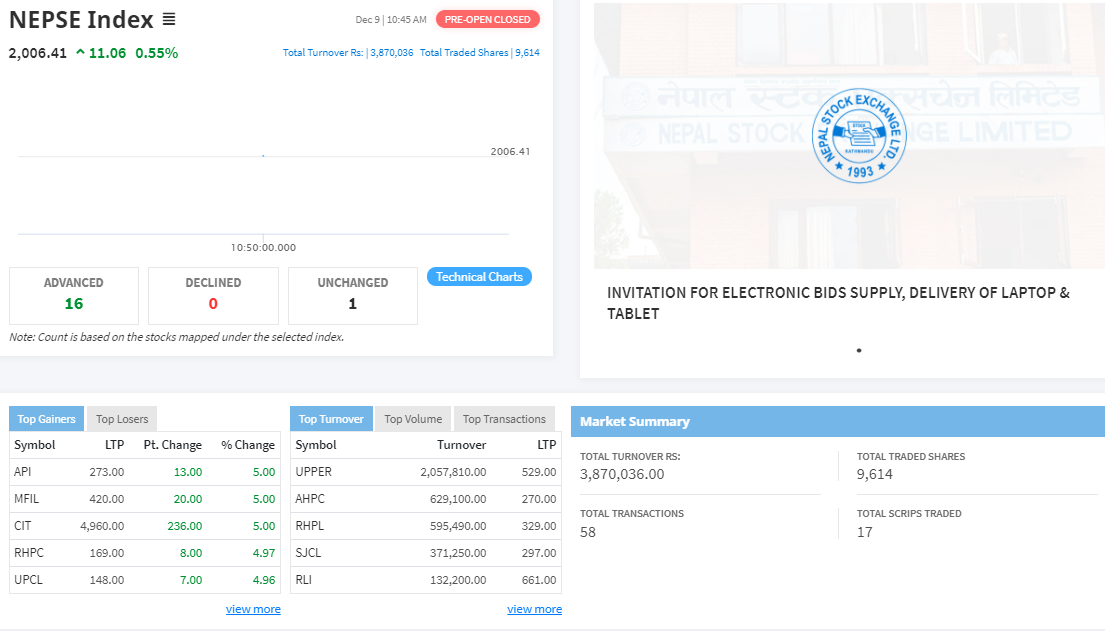
Task: Click the UNCHANGED count box
Action: point(353,295)
